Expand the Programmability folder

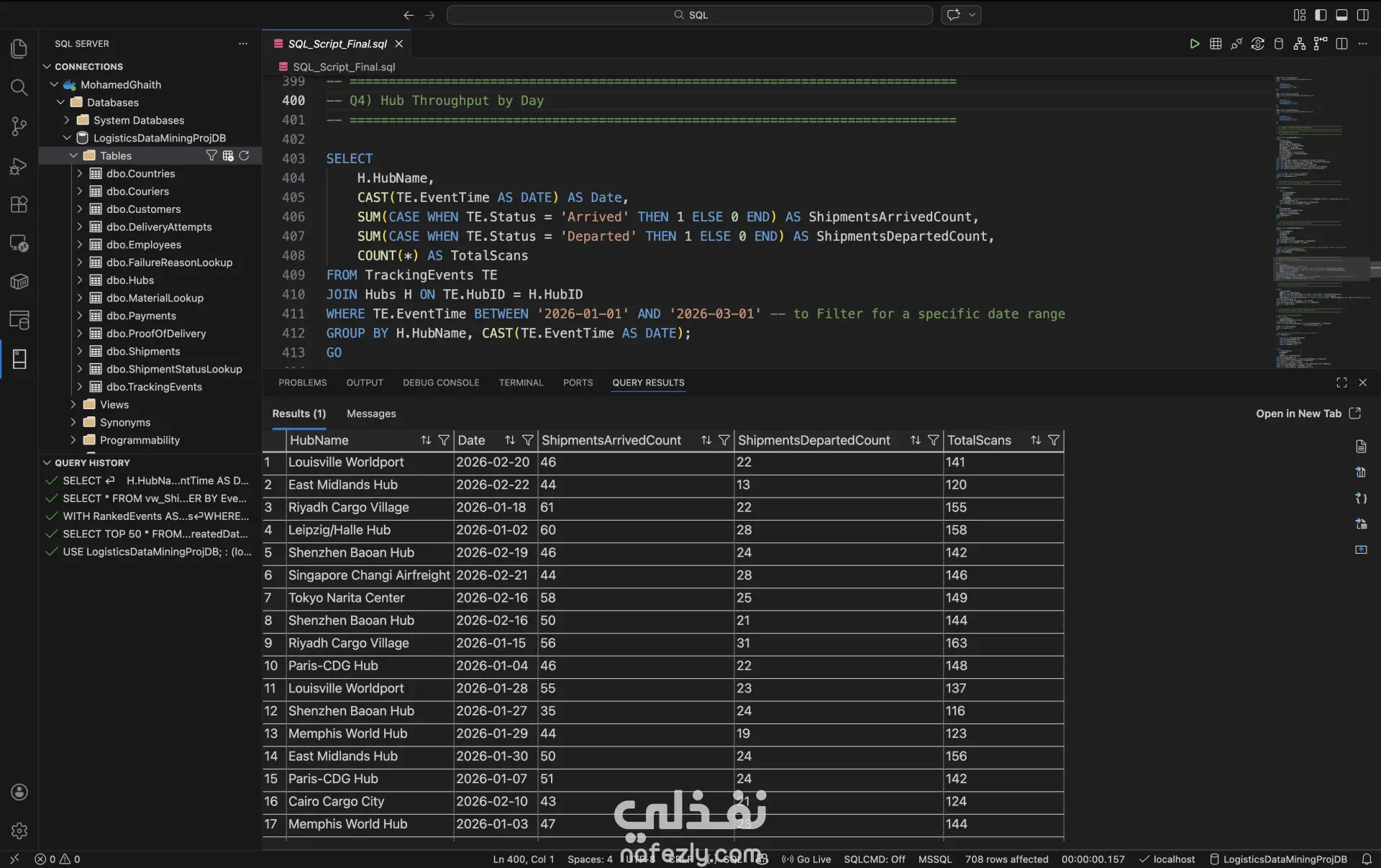tap(73, 440)
